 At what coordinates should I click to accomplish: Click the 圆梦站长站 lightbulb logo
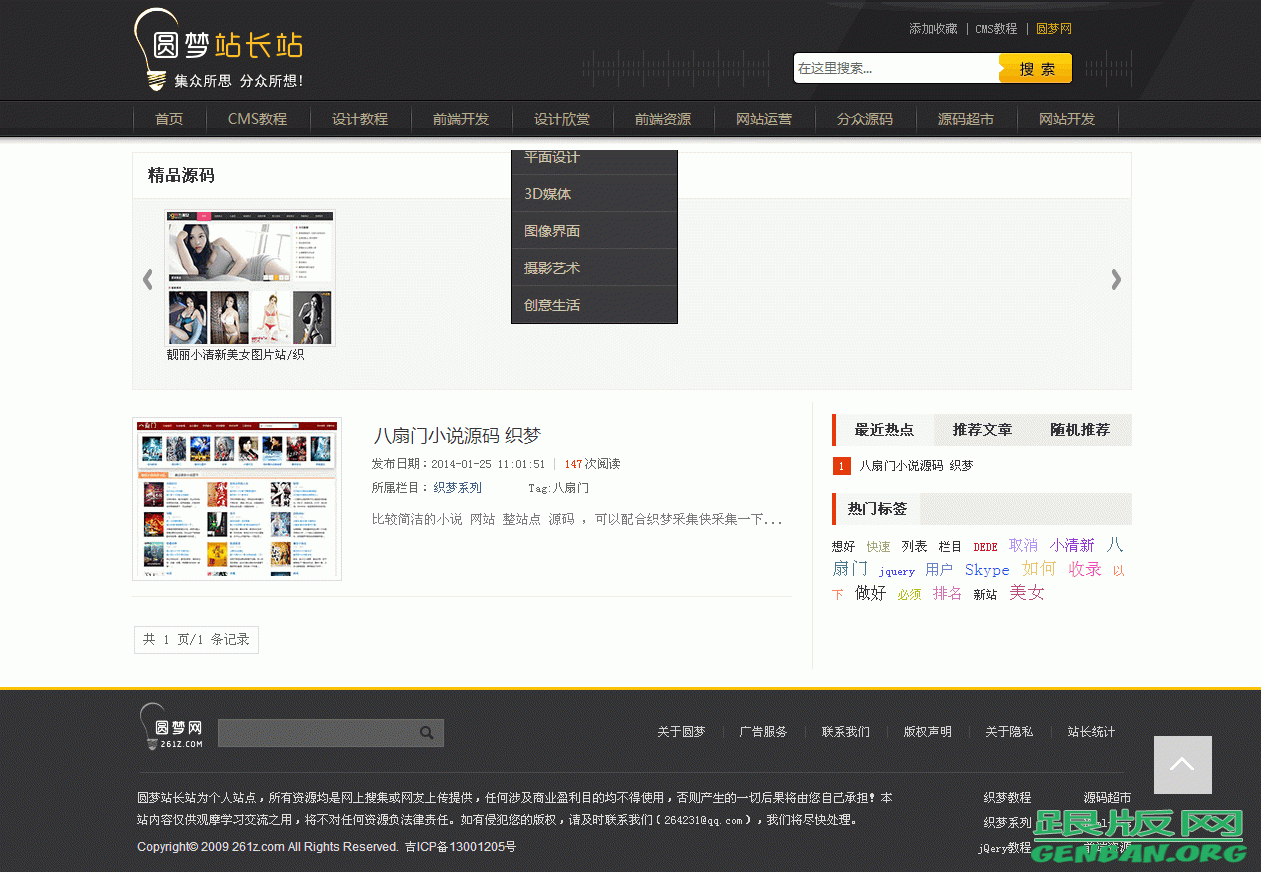pyautogui.click(x=218, y=49)
